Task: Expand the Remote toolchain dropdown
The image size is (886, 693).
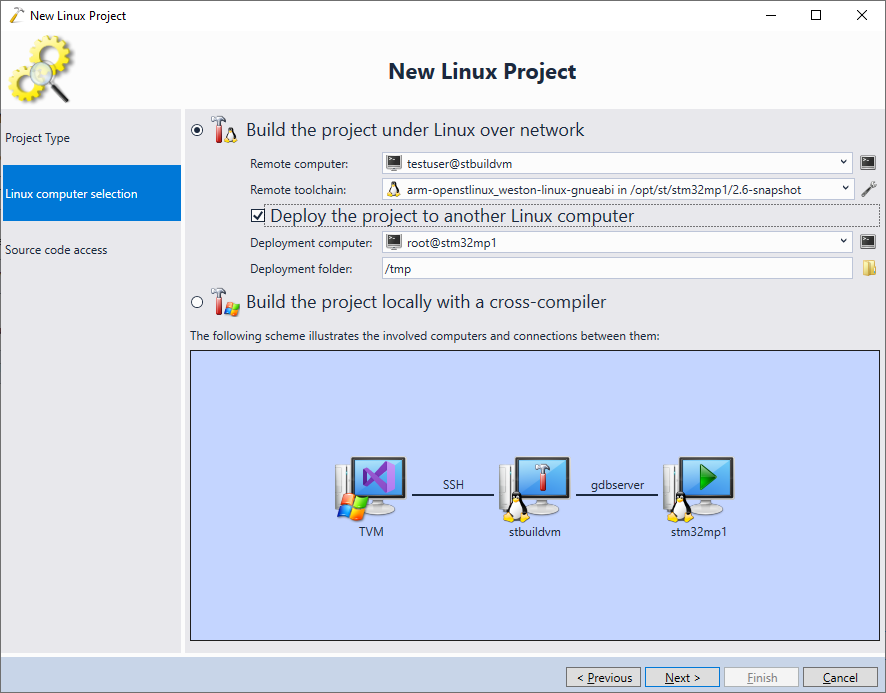Action: [x=845, y=189]
